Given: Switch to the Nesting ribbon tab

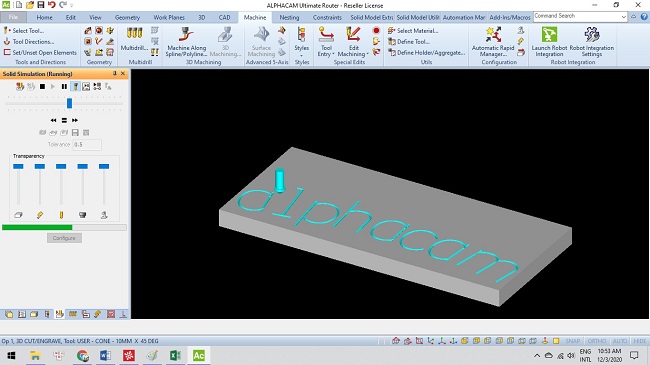Looking at the screenshot, I should pos(289,17).
